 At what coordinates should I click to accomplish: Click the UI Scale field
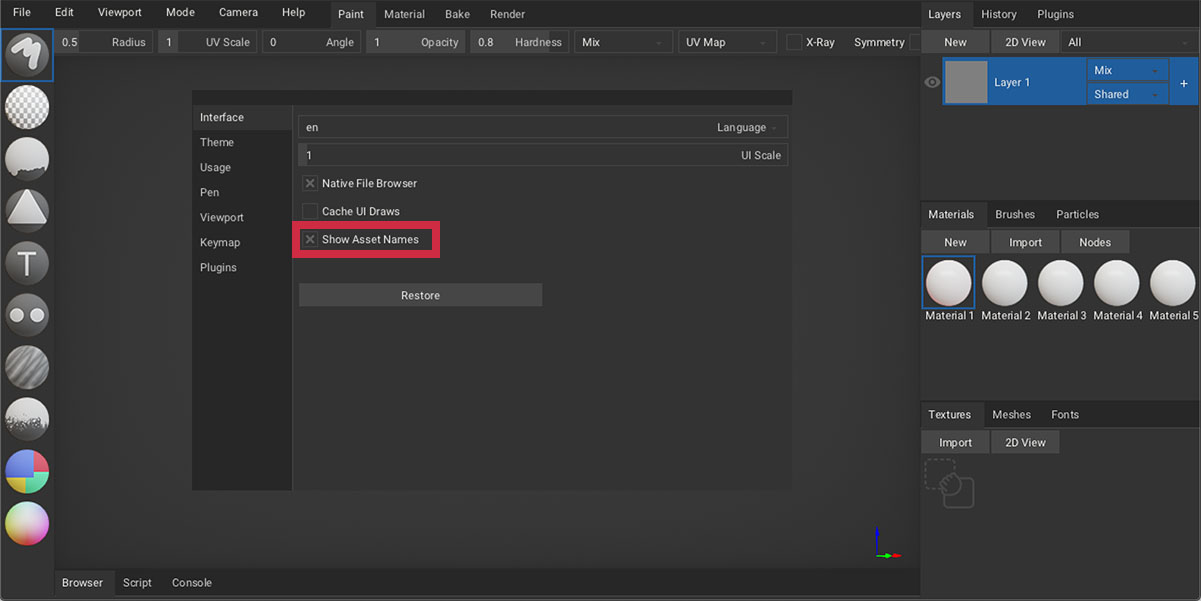click(x=543, y=155)
